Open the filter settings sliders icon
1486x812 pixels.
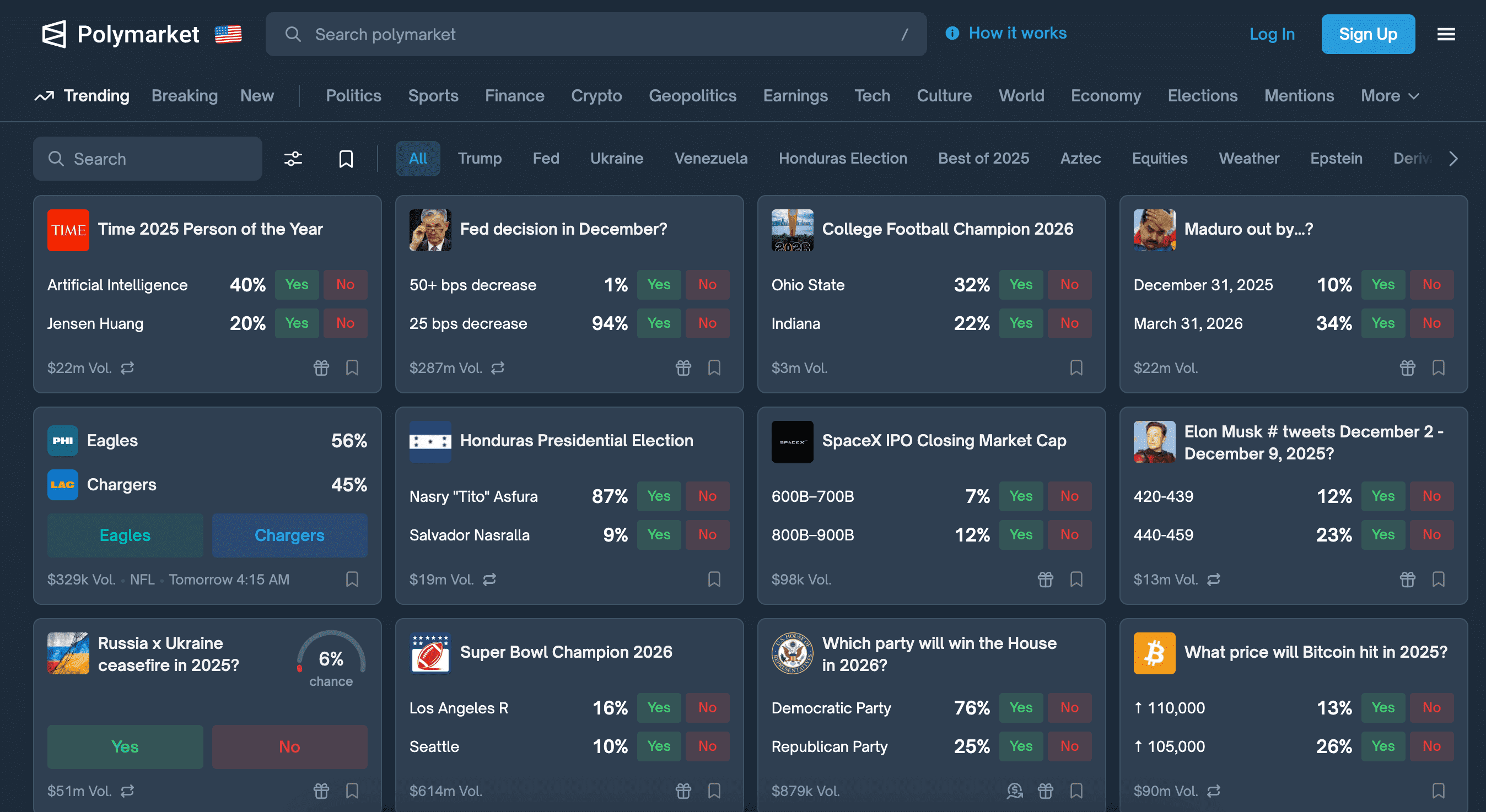tap(293, 159)
